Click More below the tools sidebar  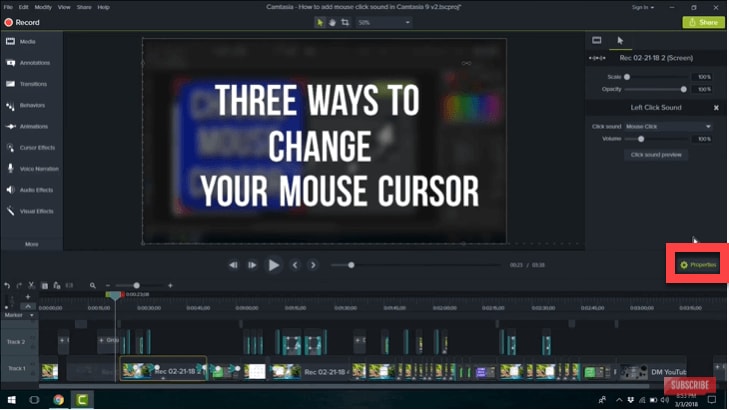coord(32,244)
